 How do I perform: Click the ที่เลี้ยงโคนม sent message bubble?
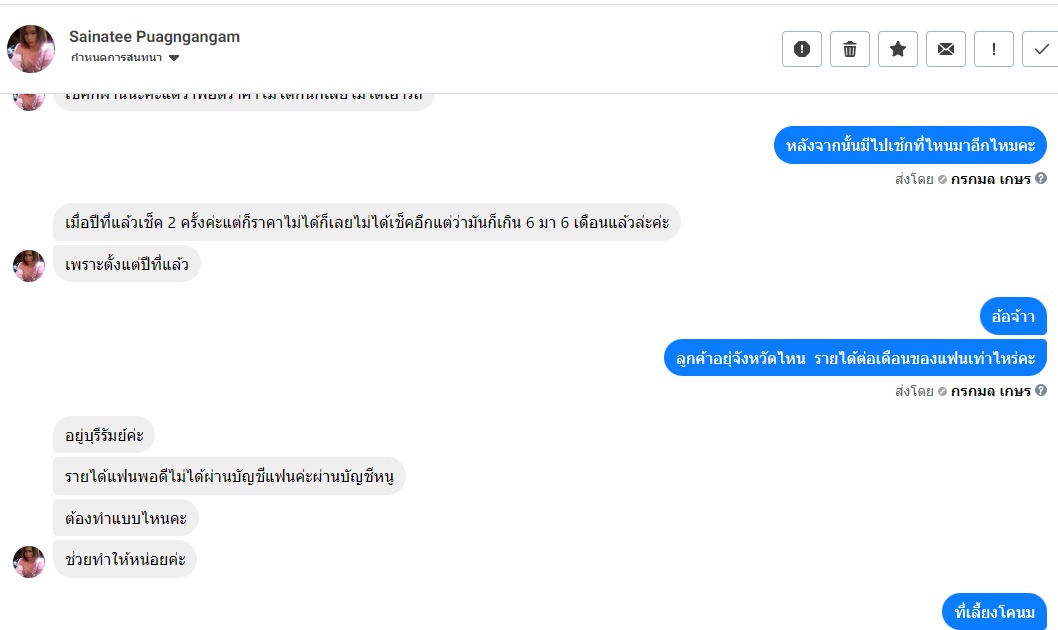pos(994,612)
